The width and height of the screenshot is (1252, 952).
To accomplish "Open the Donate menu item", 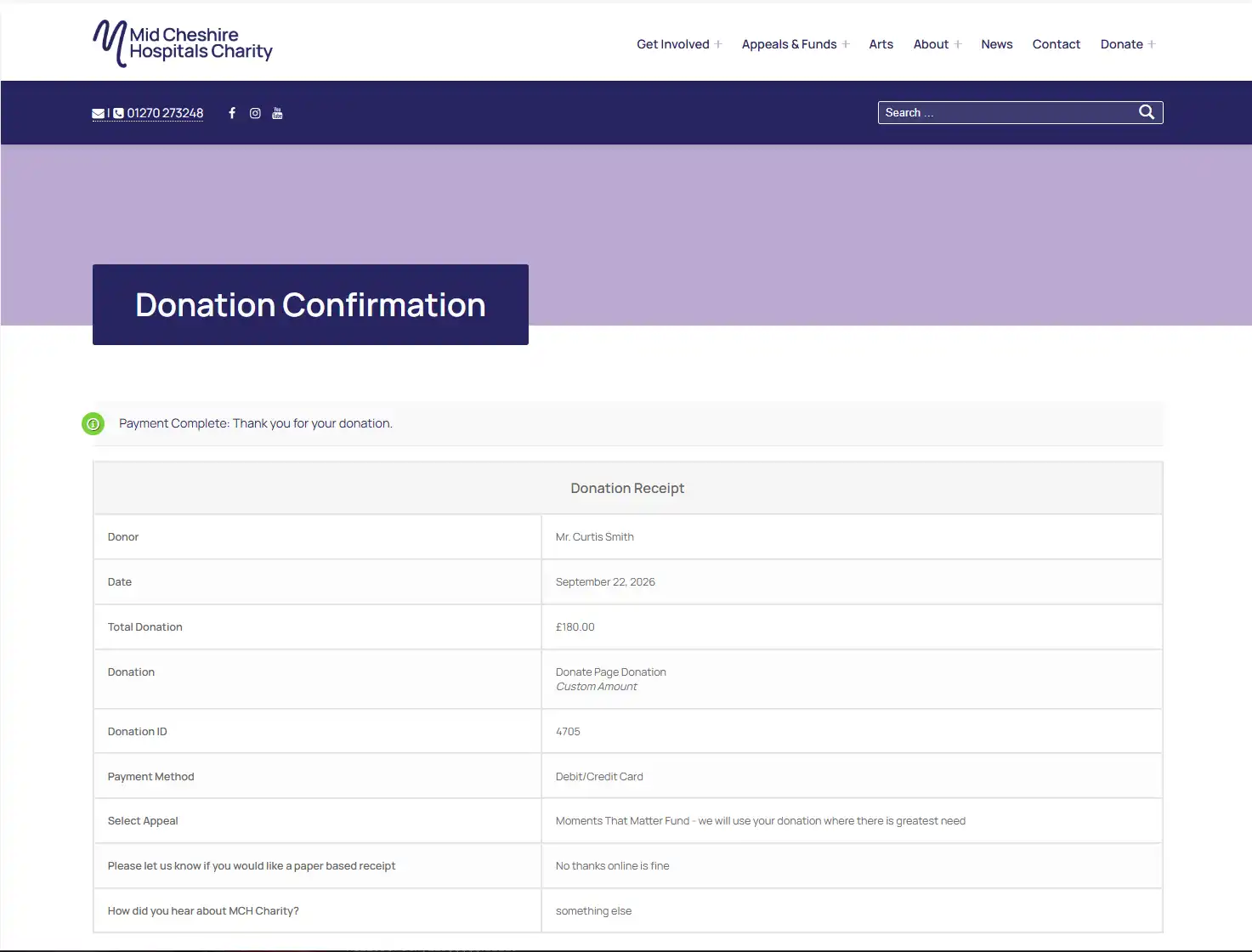I will click(1122, 44).
